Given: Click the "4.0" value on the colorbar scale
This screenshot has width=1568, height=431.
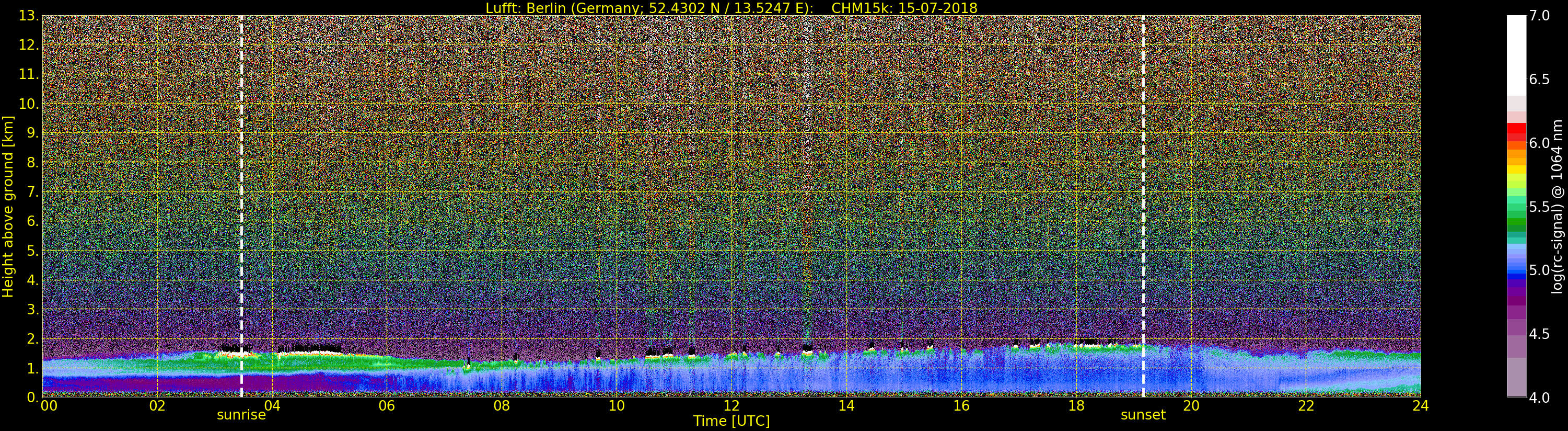Looking at the screenshot, I should 1539,398.
